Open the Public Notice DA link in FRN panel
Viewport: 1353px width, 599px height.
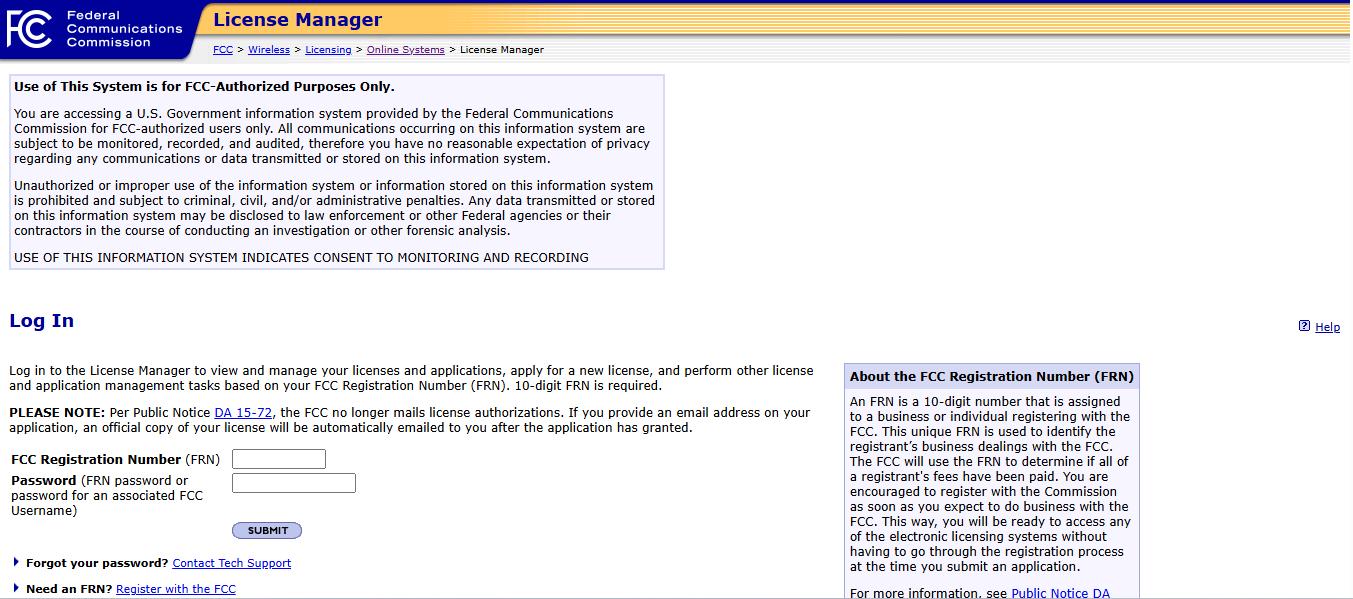(1060, 593)
